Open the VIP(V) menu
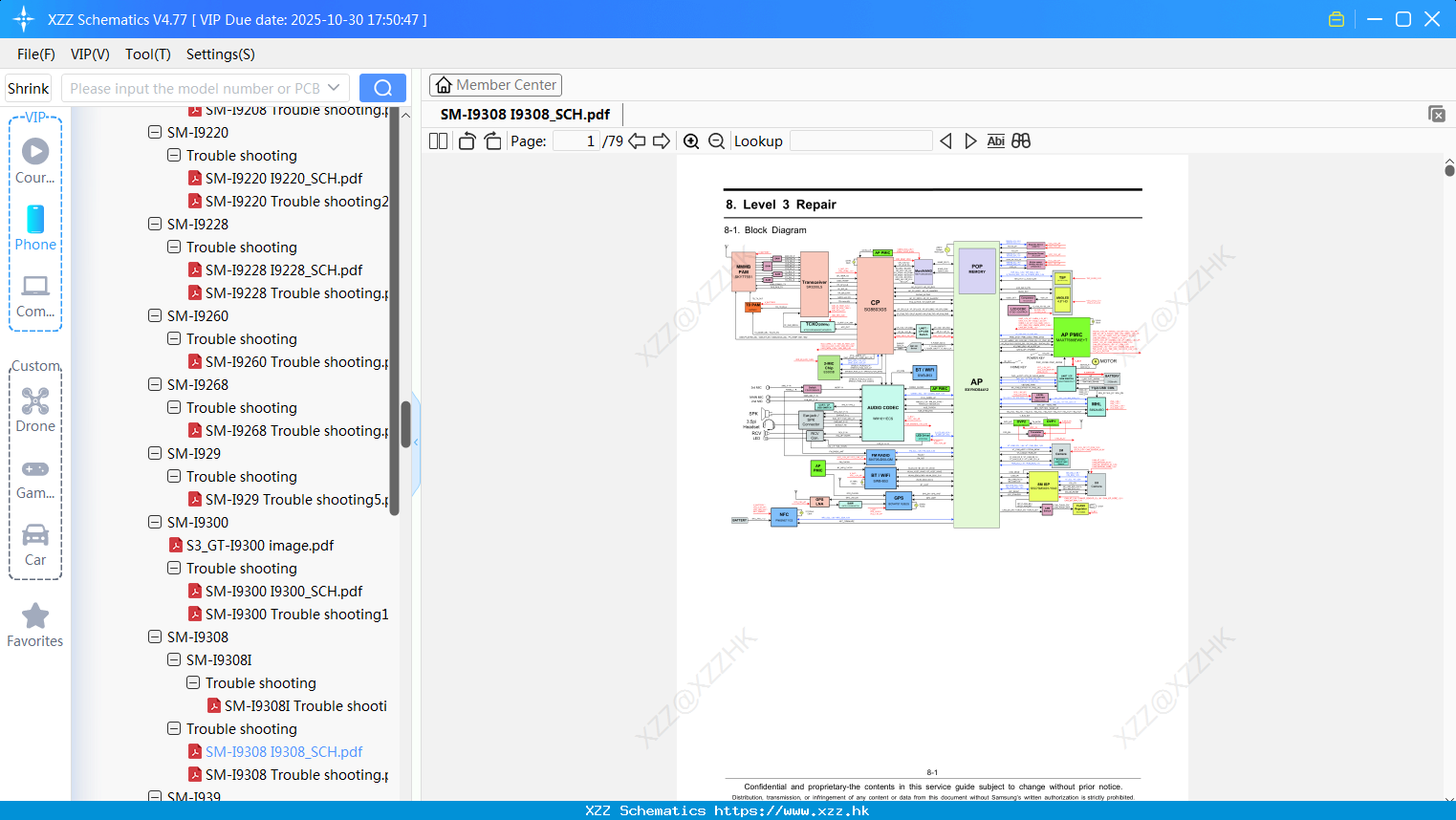 [x=90, y=54]
